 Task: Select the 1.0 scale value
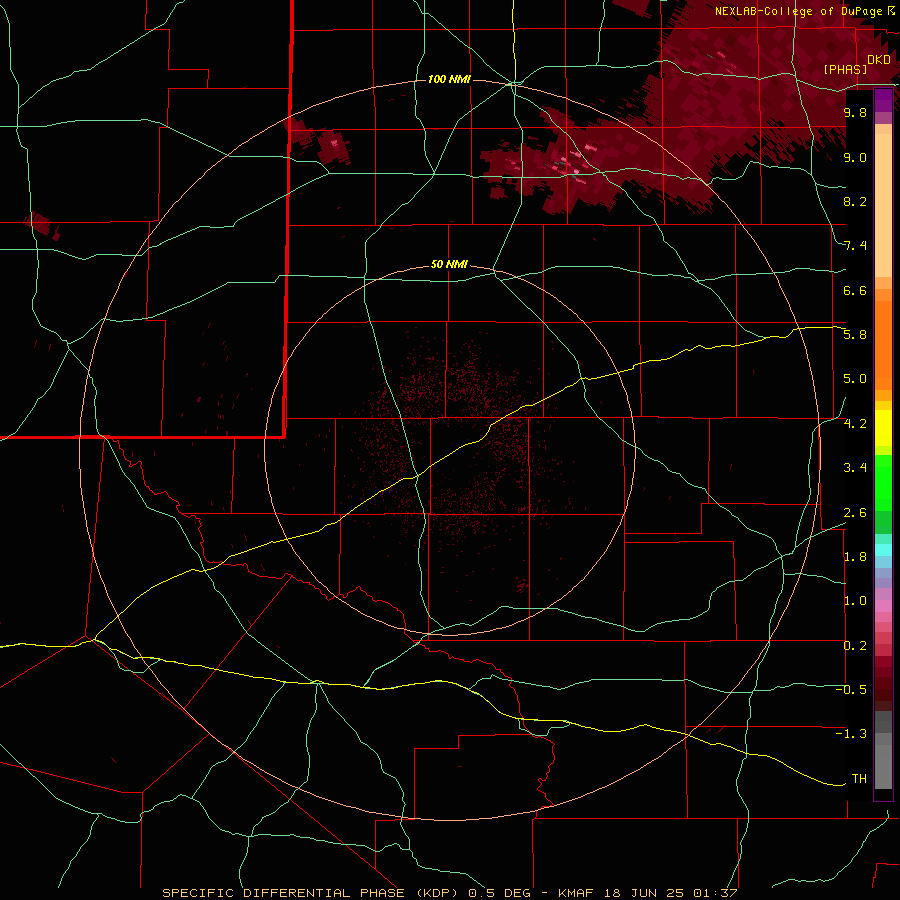click(855, 601)
